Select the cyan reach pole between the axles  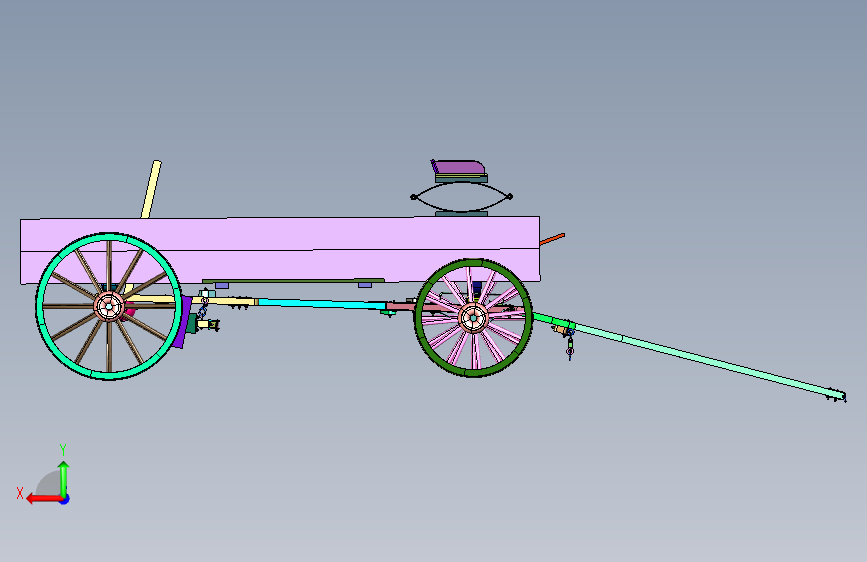(x=321, y=304)
